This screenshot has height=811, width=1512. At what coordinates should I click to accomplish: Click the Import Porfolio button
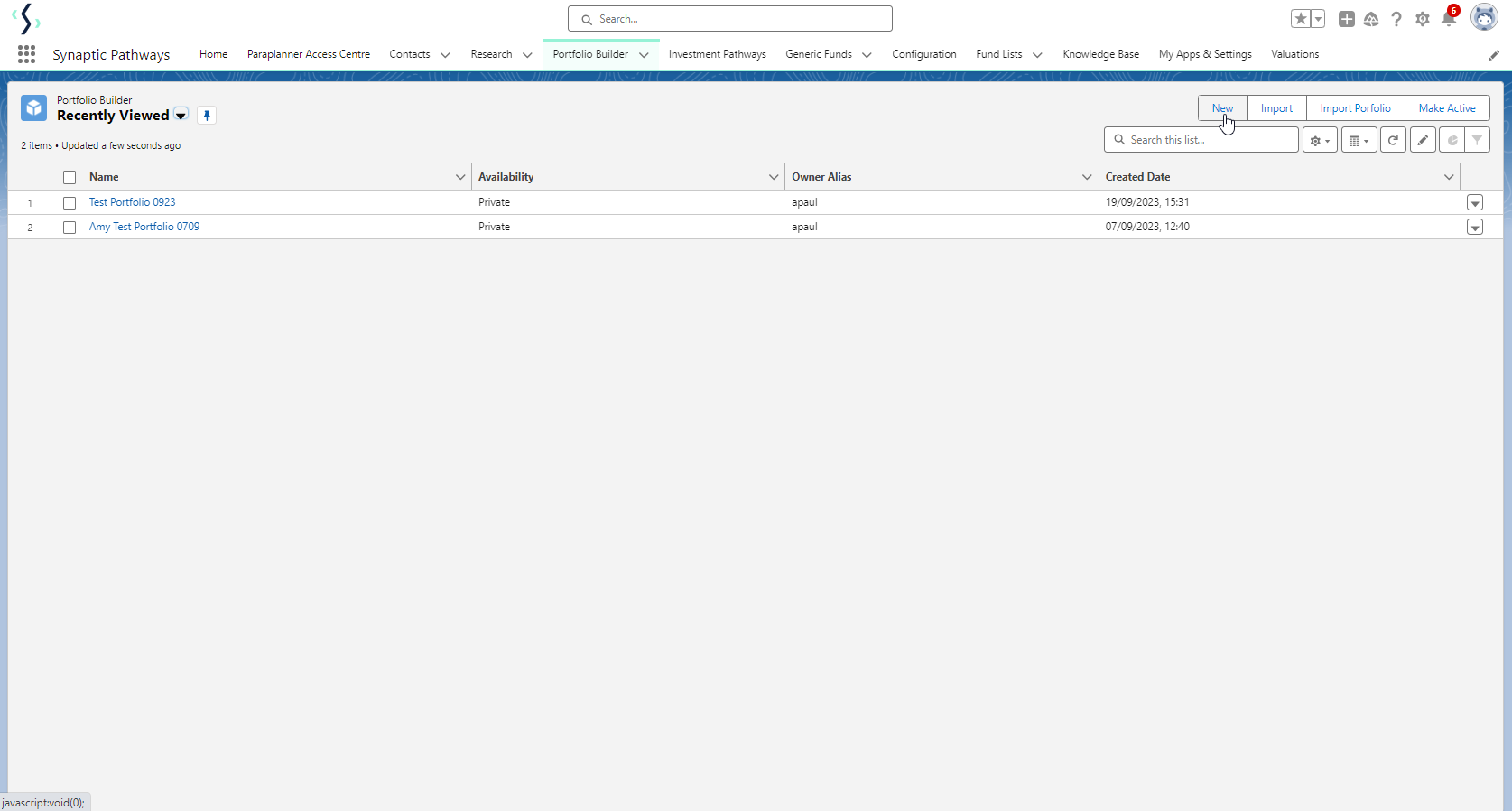[1355, 108]
